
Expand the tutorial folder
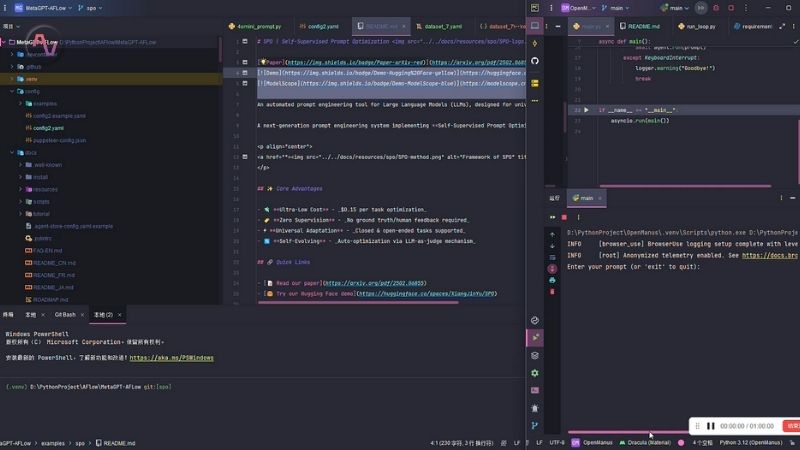[x=20, y=214]
